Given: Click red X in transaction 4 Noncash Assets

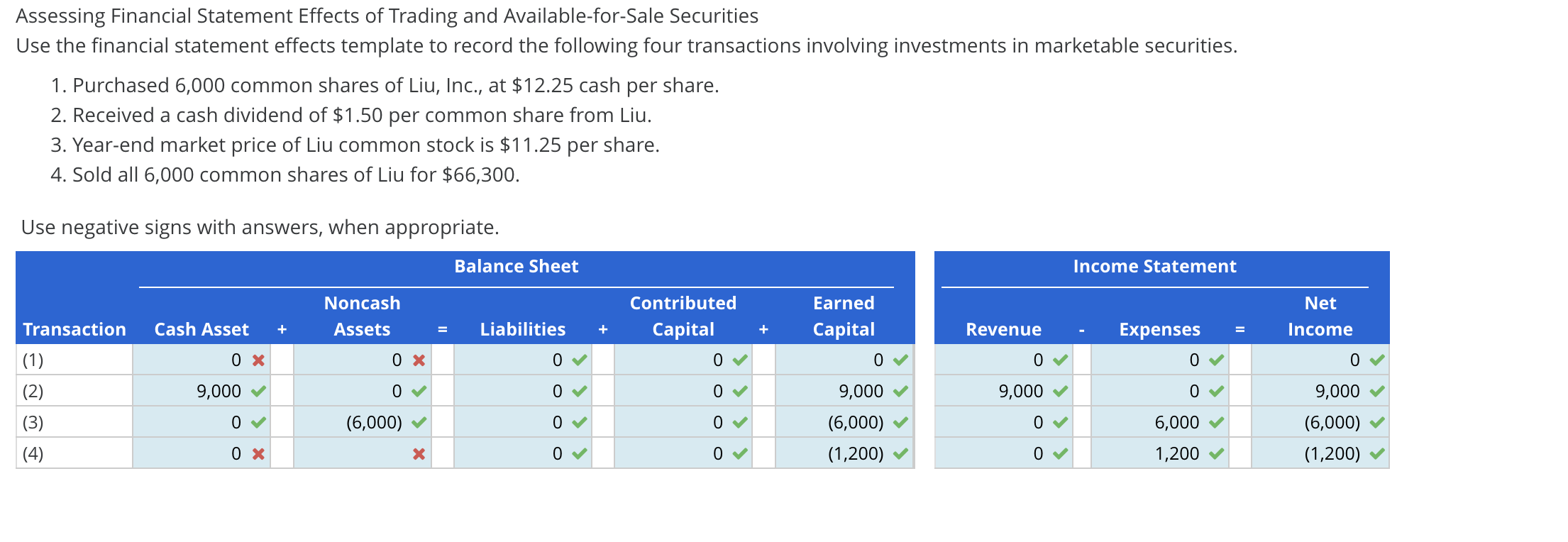Looking at the screenshot, I should (419, 454).
